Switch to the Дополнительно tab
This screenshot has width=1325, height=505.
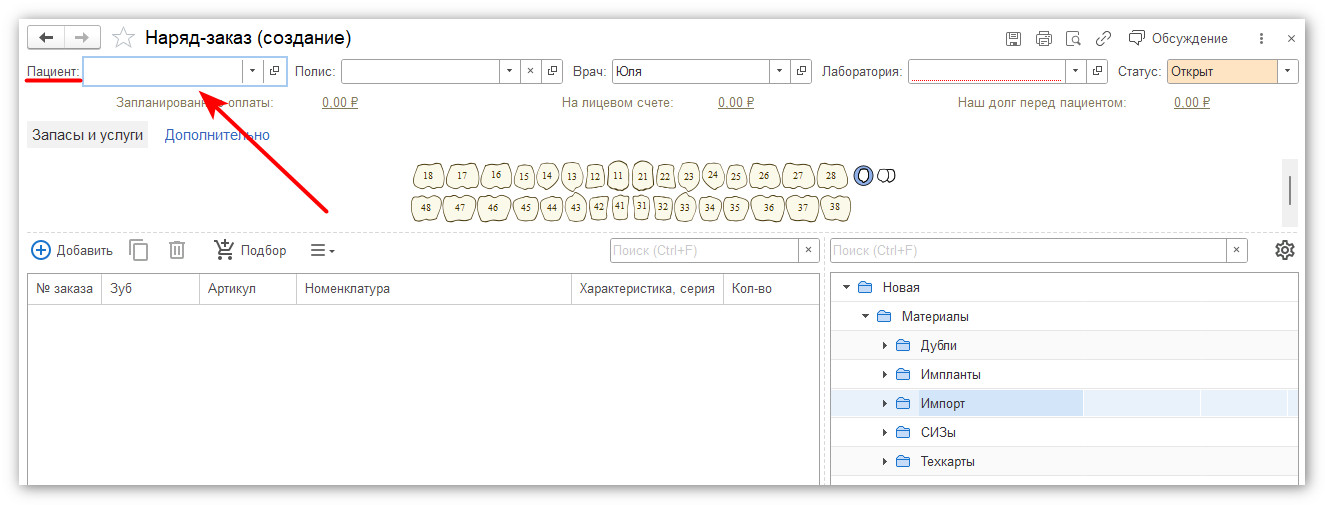click(217, 135)
